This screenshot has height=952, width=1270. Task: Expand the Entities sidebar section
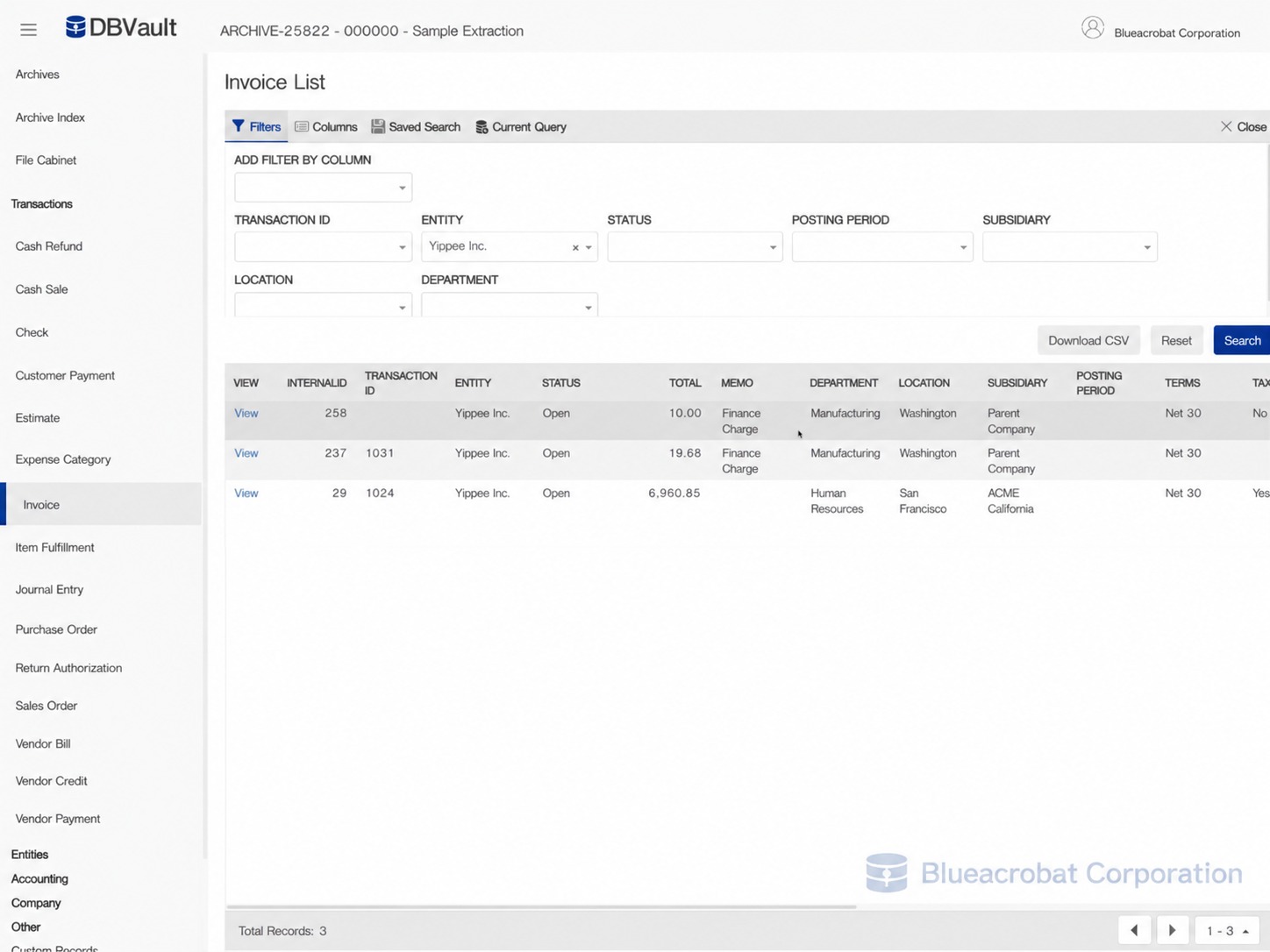click(30, 854)
